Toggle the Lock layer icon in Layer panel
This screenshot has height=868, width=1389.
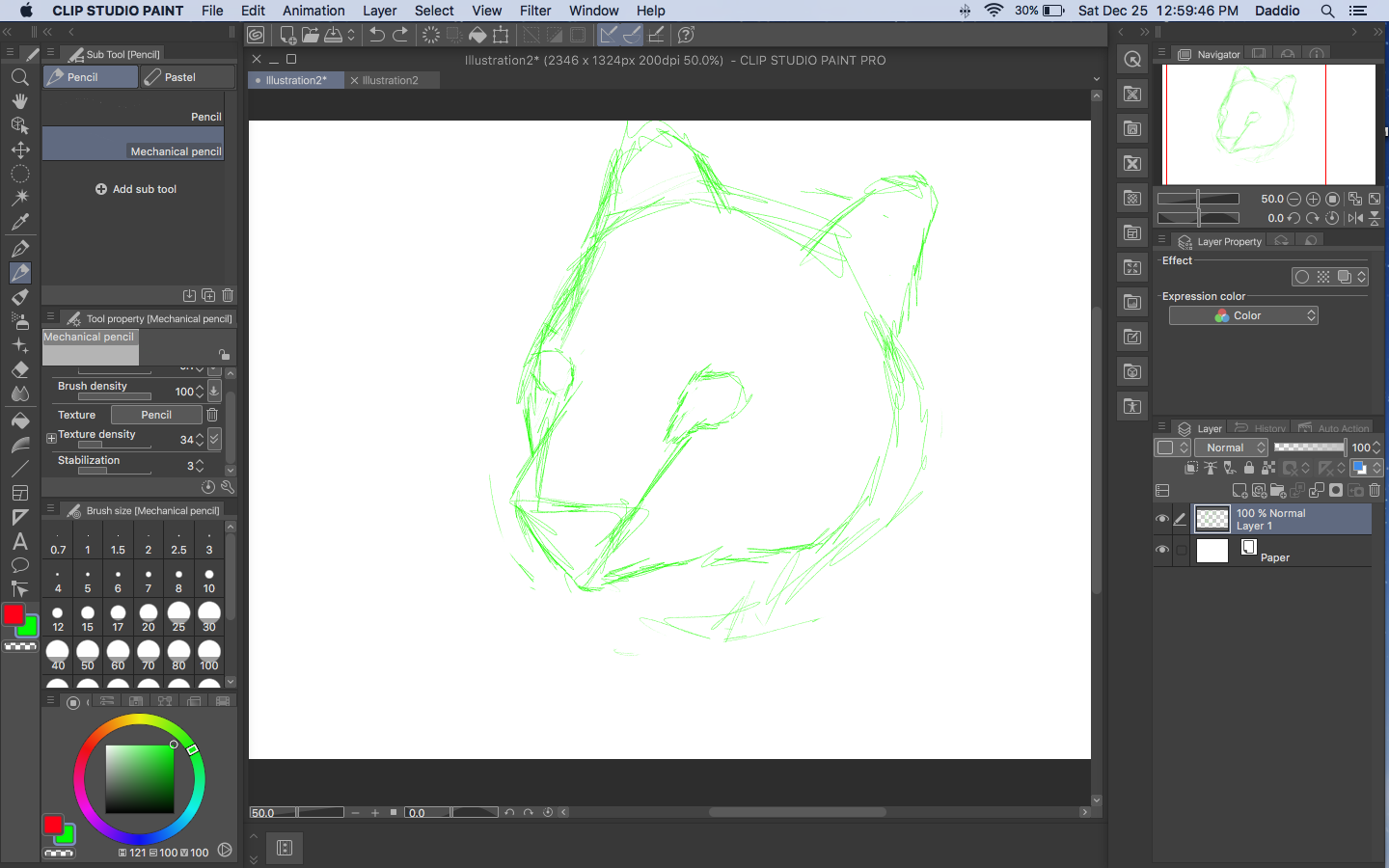[1249, 468]
